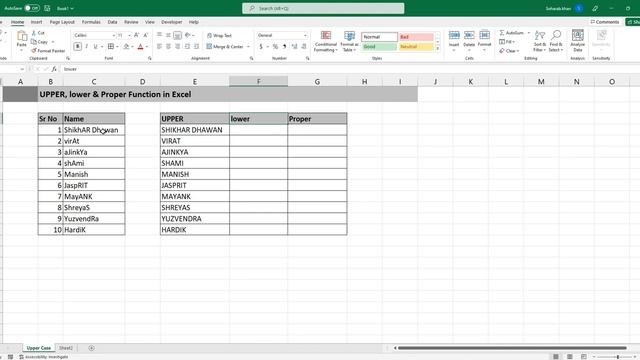Open the Name Box dropdown arrow

point(22,69)
